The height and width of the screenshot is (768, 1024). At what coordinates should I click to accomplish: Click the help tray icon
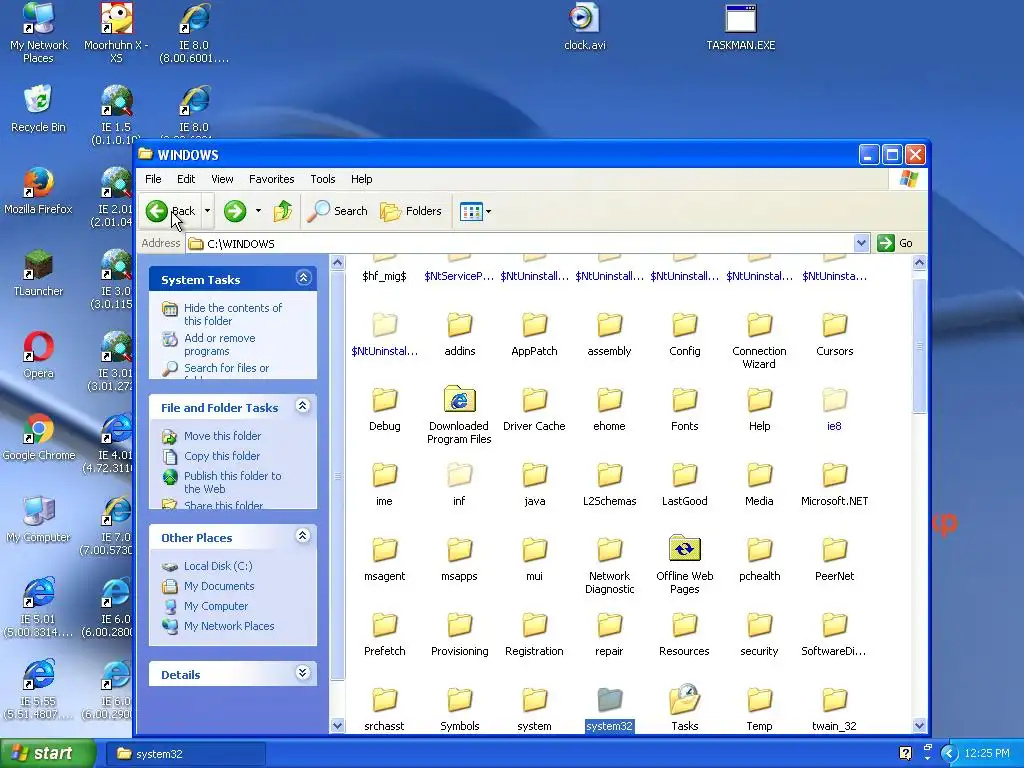[x=906, y=754]
